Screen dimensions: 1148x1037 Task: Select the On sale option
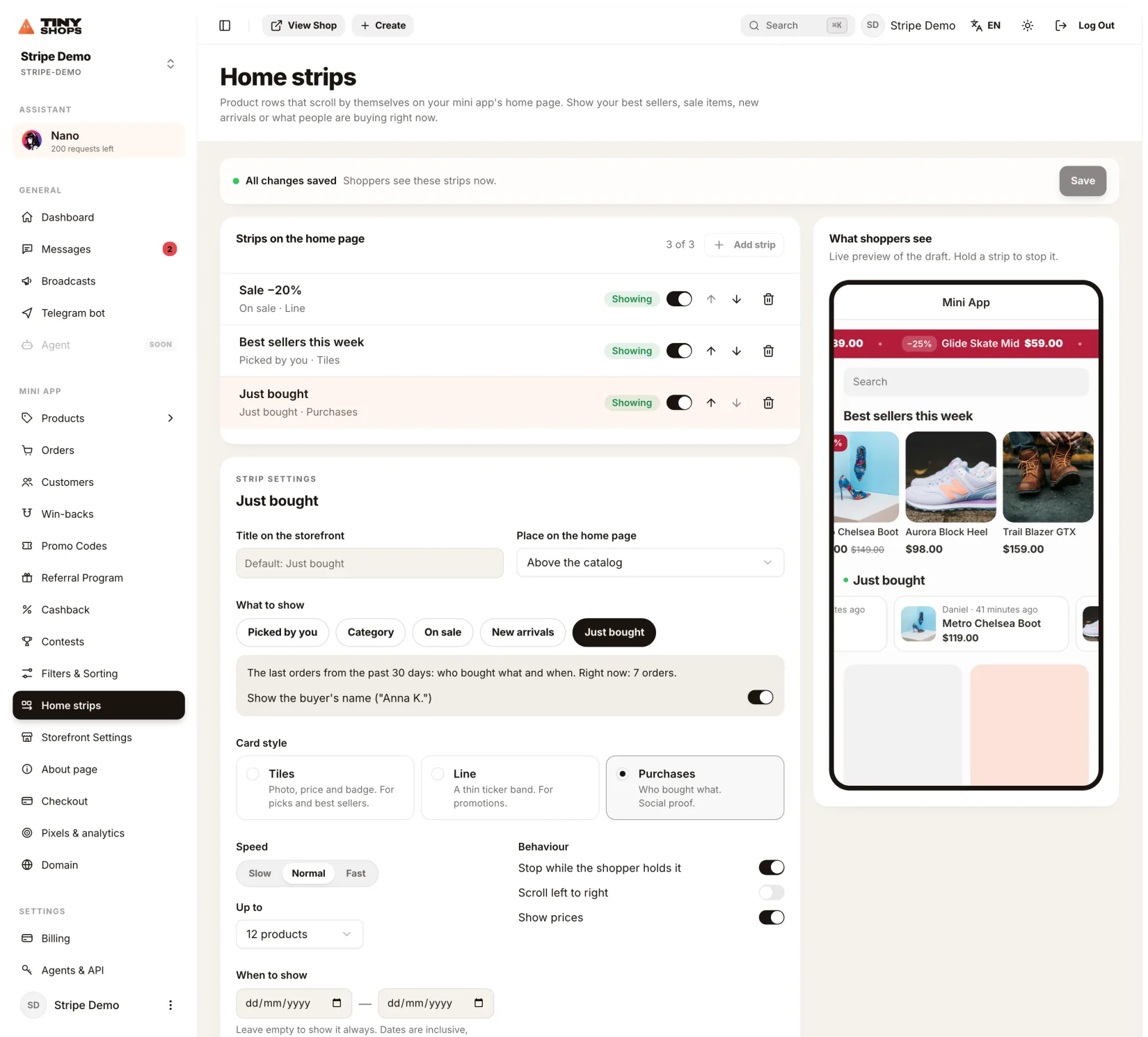[443, 632]
